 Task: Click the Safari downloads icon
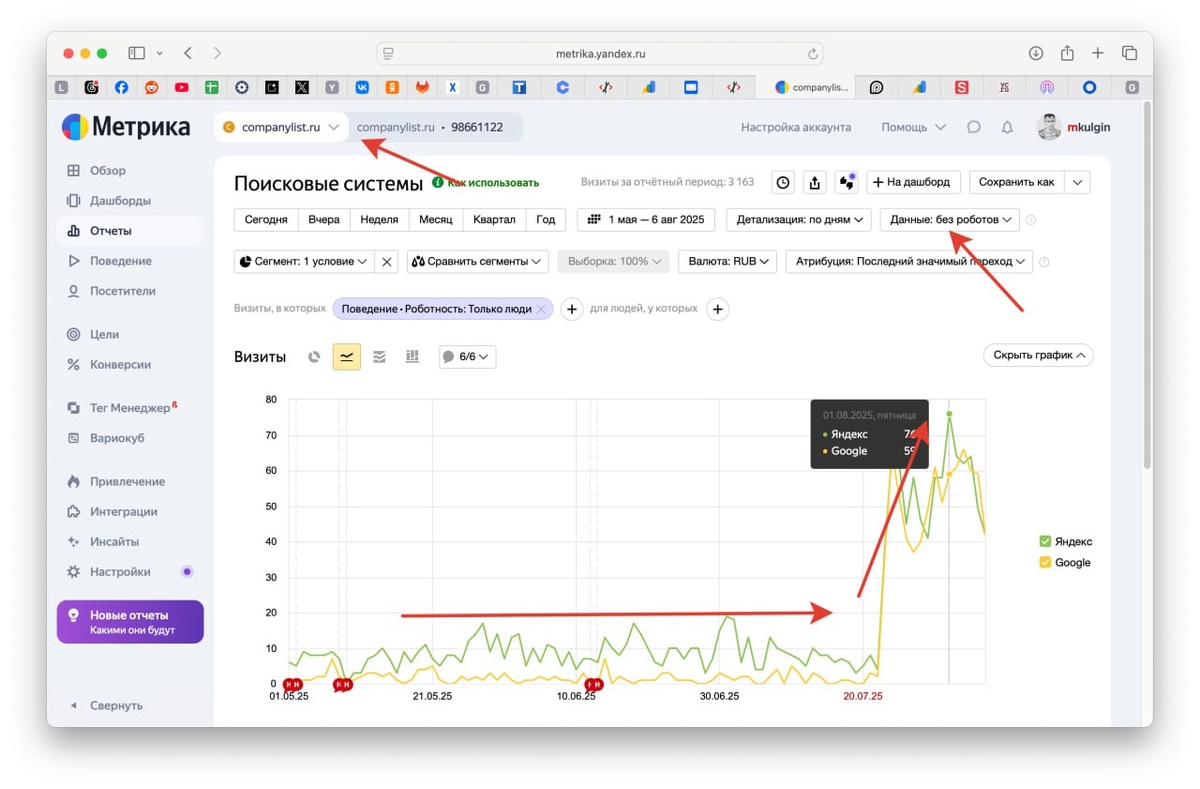pyautogui.click(x=1036, y=53)
